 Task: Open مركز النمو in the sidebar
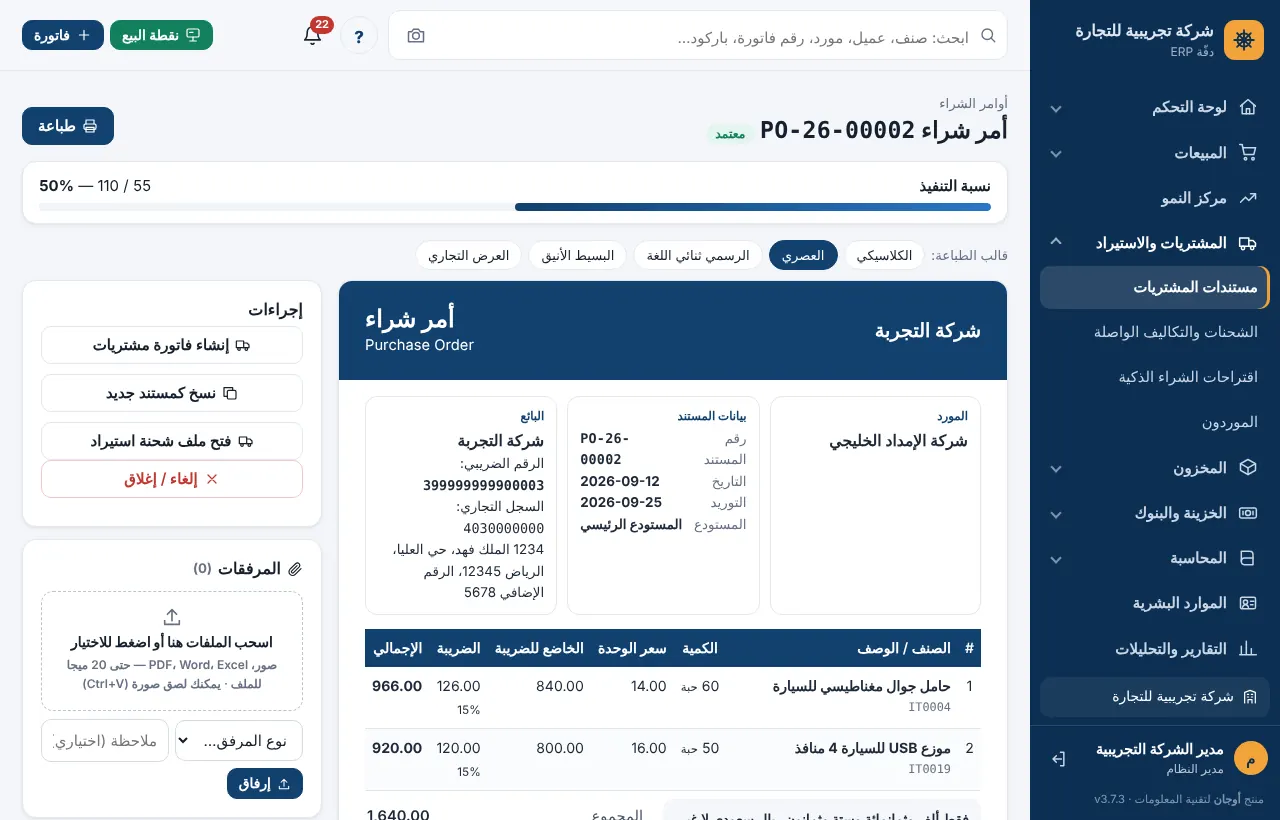click(1155, 198)
